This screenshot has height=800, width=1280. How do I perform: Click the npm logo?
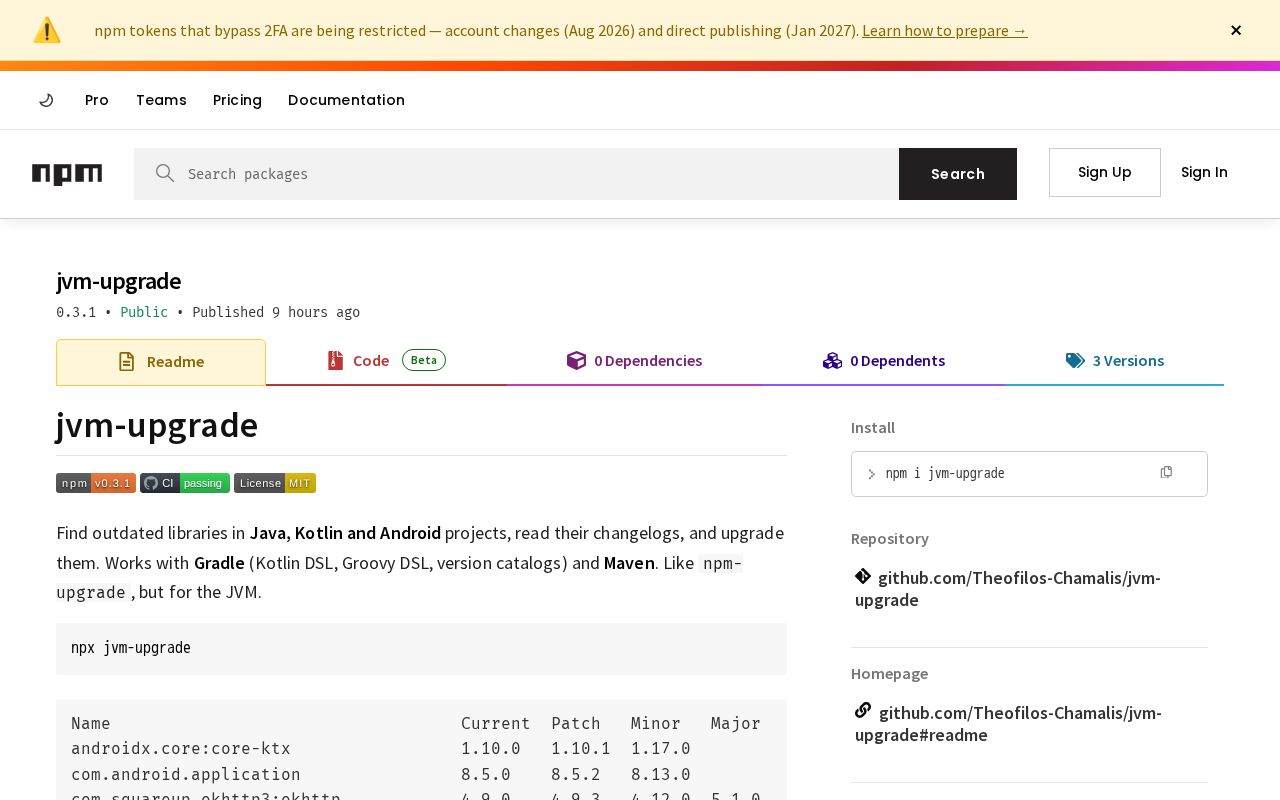click(67, 174)
